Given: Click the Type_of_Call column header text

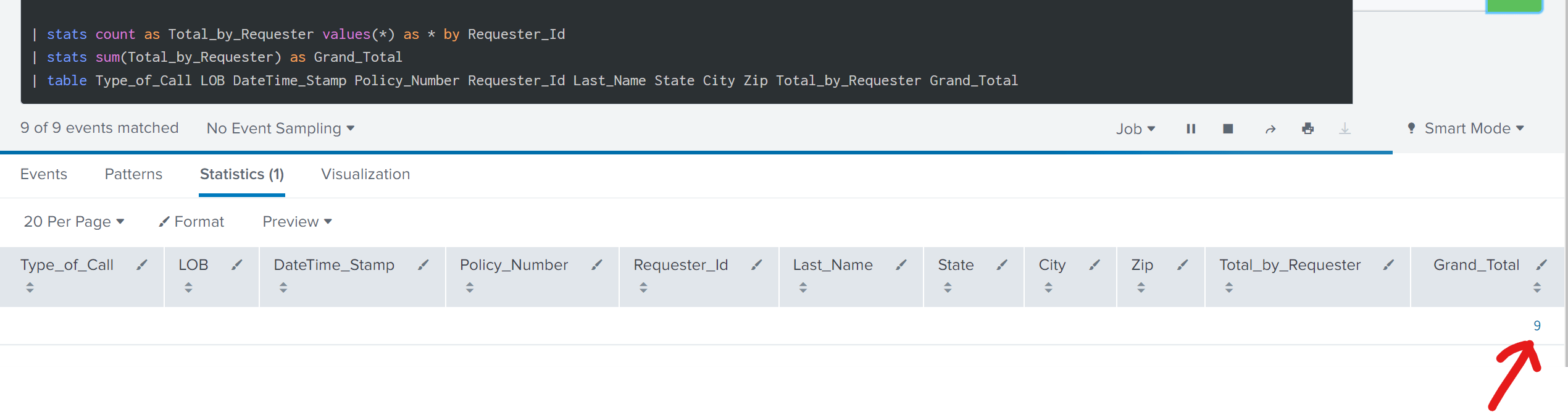Looking at the screenshot, I should tap(67, 265).
